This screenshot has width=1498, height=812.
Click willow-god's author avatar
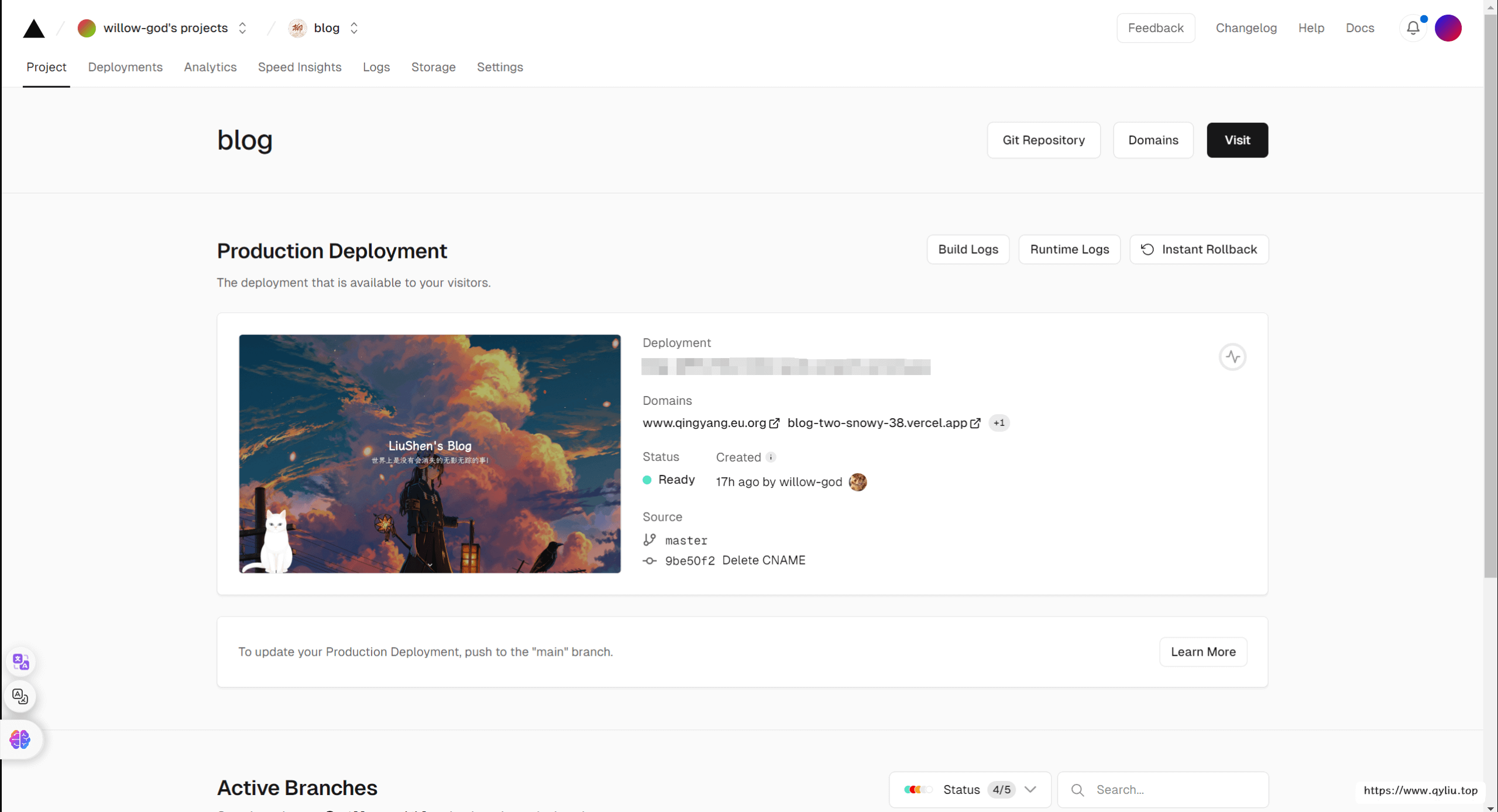[857, 482]
